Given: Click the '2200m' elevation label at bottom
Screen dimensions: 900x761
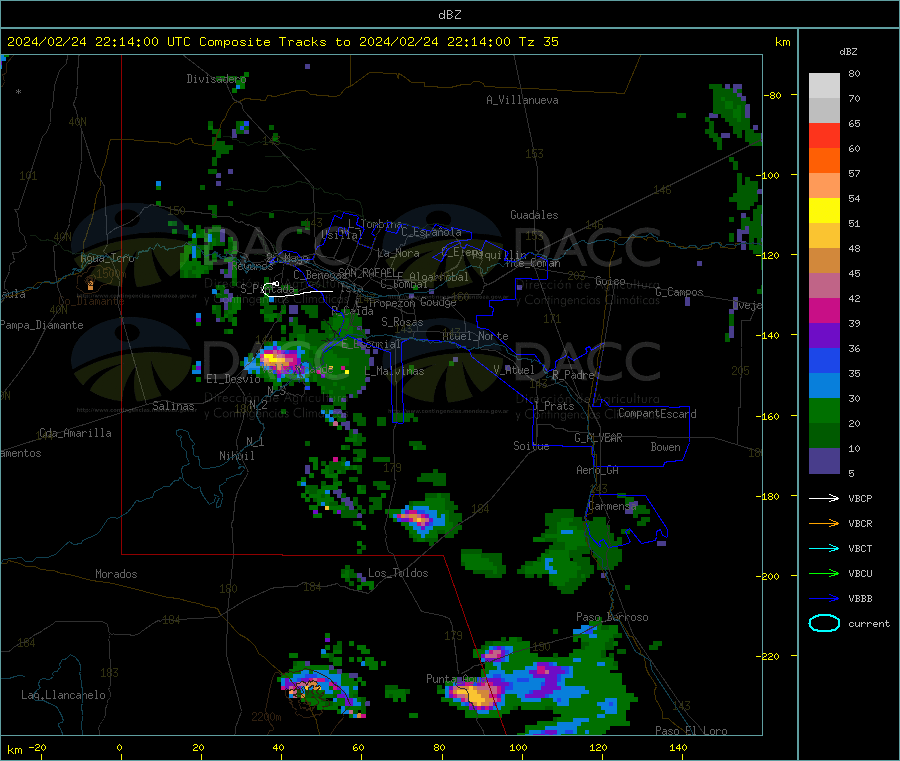Looking at the screenshot, I should coord(266,717).
